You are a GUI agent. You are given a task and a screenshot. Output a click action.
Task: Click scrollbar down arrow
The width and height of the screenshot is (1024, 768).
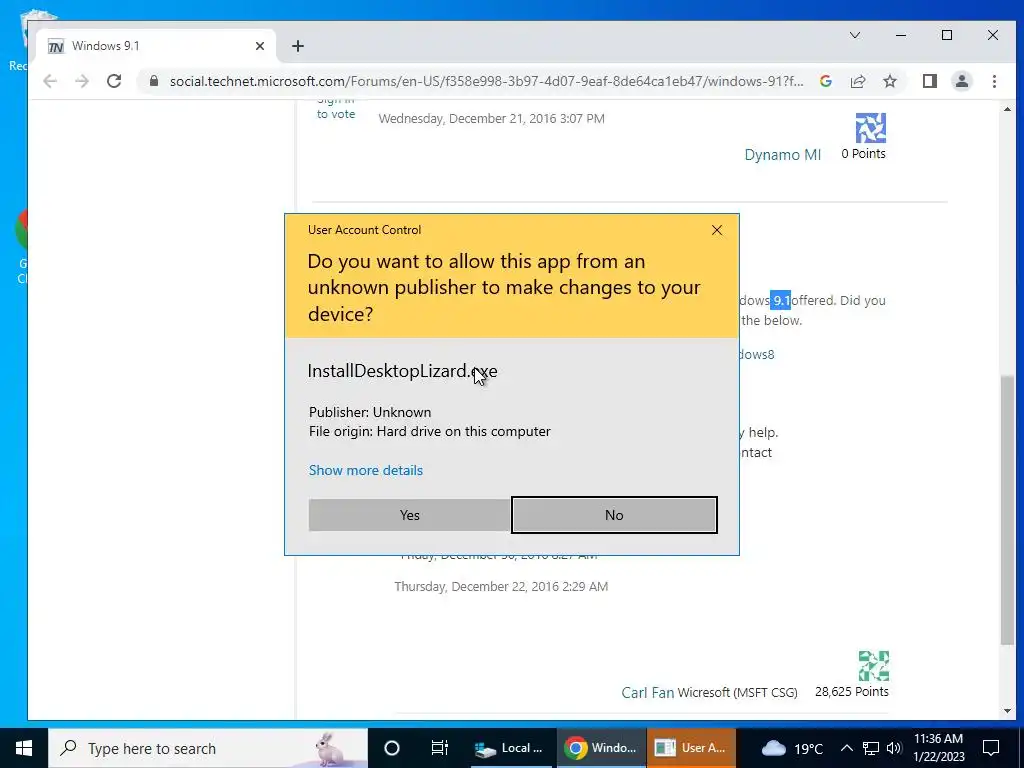click(x=1007, y=711)
